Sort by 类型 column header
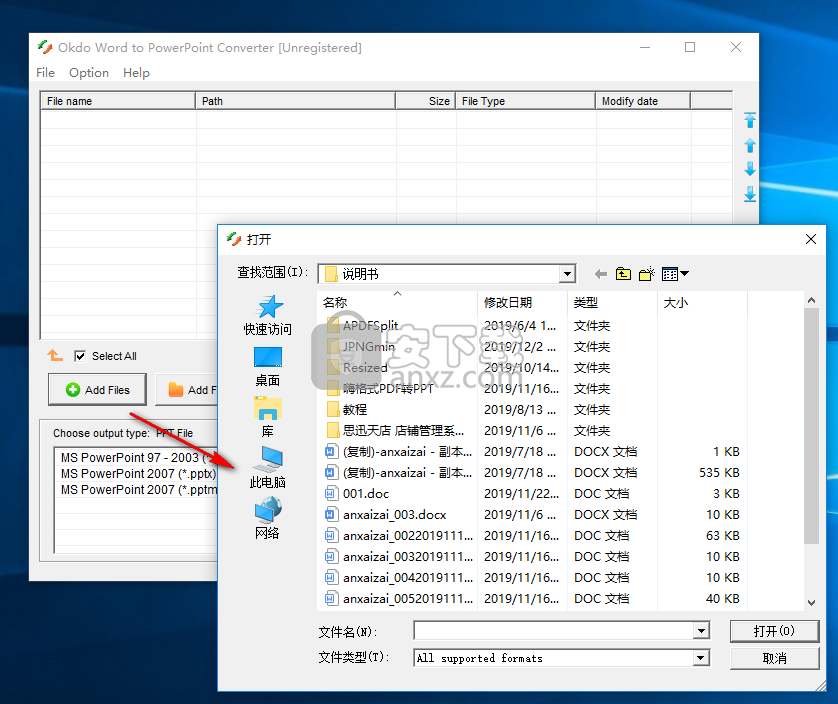This screenshot has height=704, width=838. (x=612, y=303)
